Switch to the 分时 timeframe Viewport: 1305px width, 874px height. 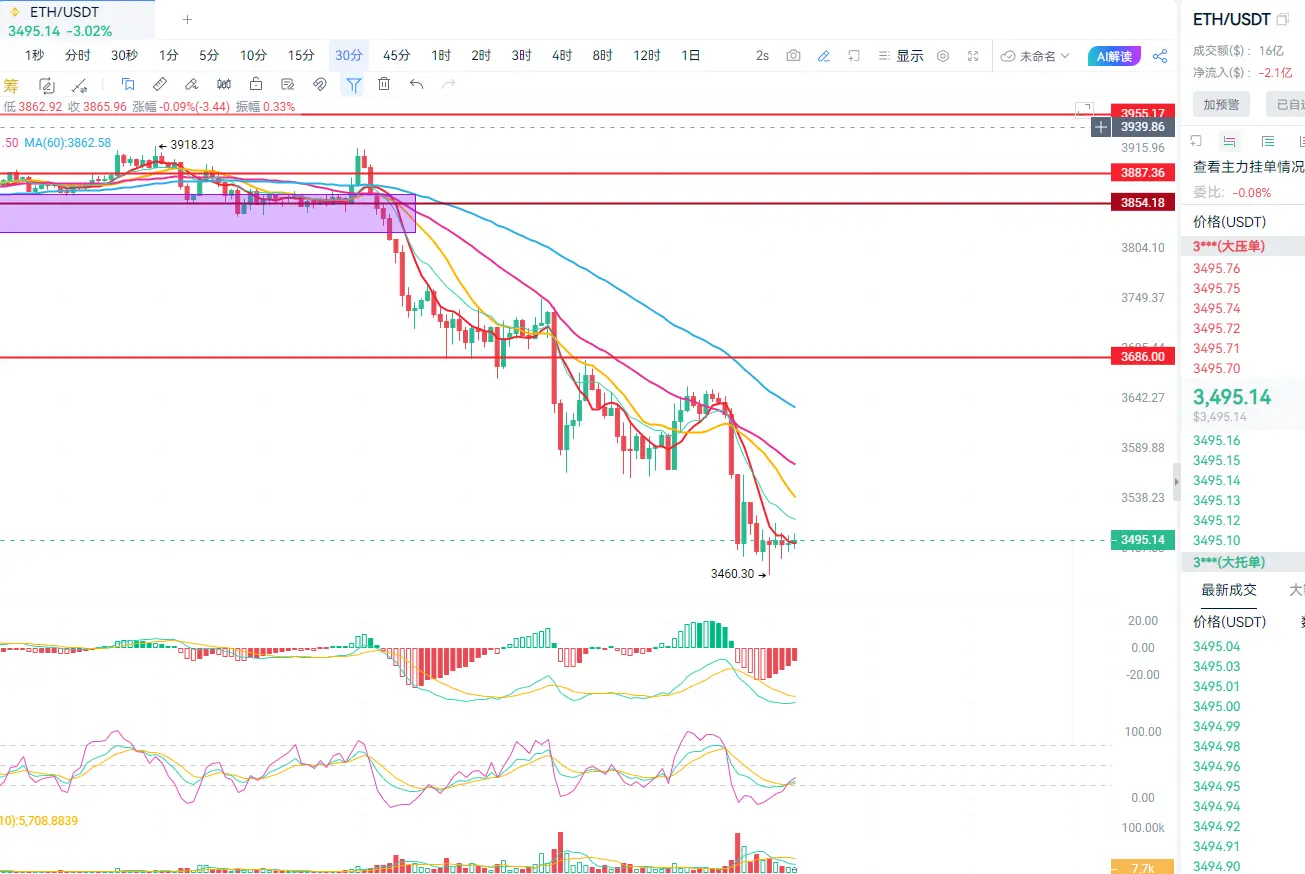(x=78, y=56)
